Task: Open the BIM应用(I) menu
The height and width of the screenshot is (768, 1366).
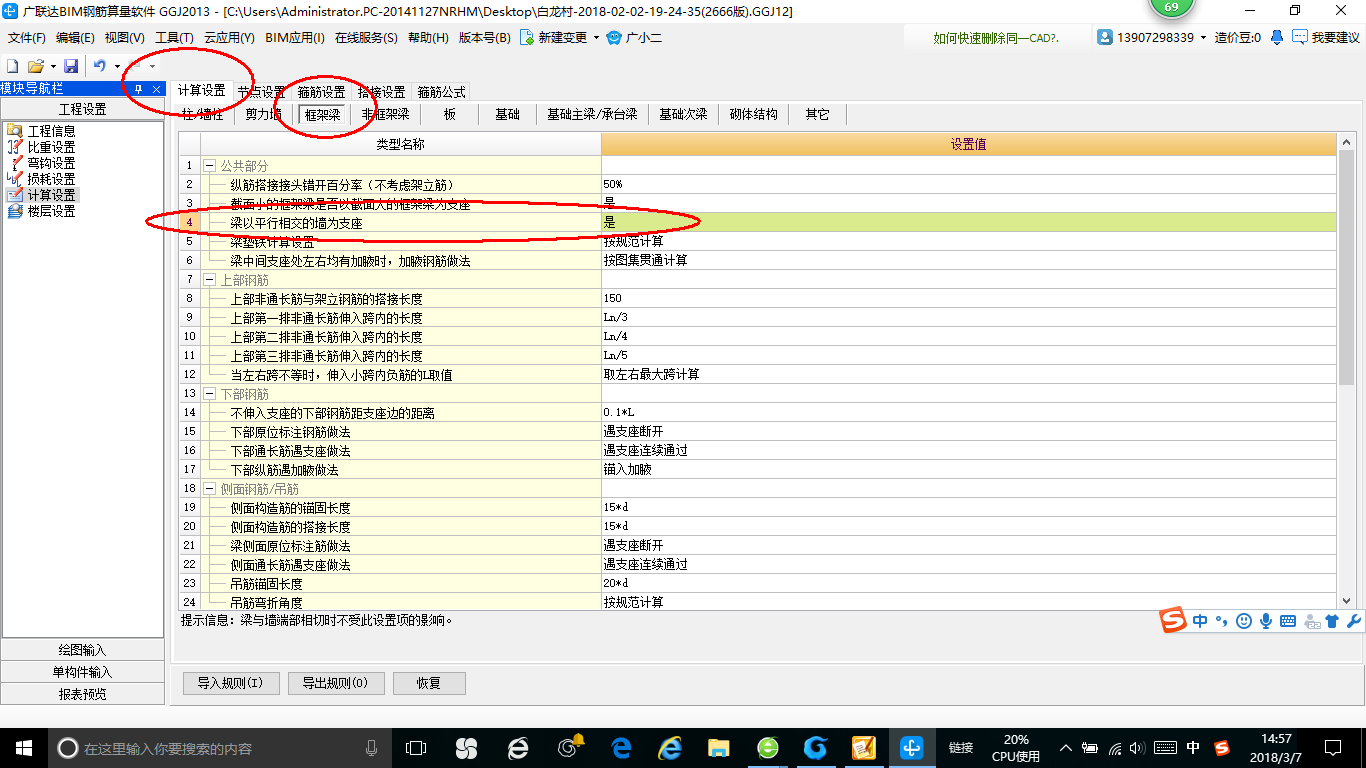Action: [295, 38]
